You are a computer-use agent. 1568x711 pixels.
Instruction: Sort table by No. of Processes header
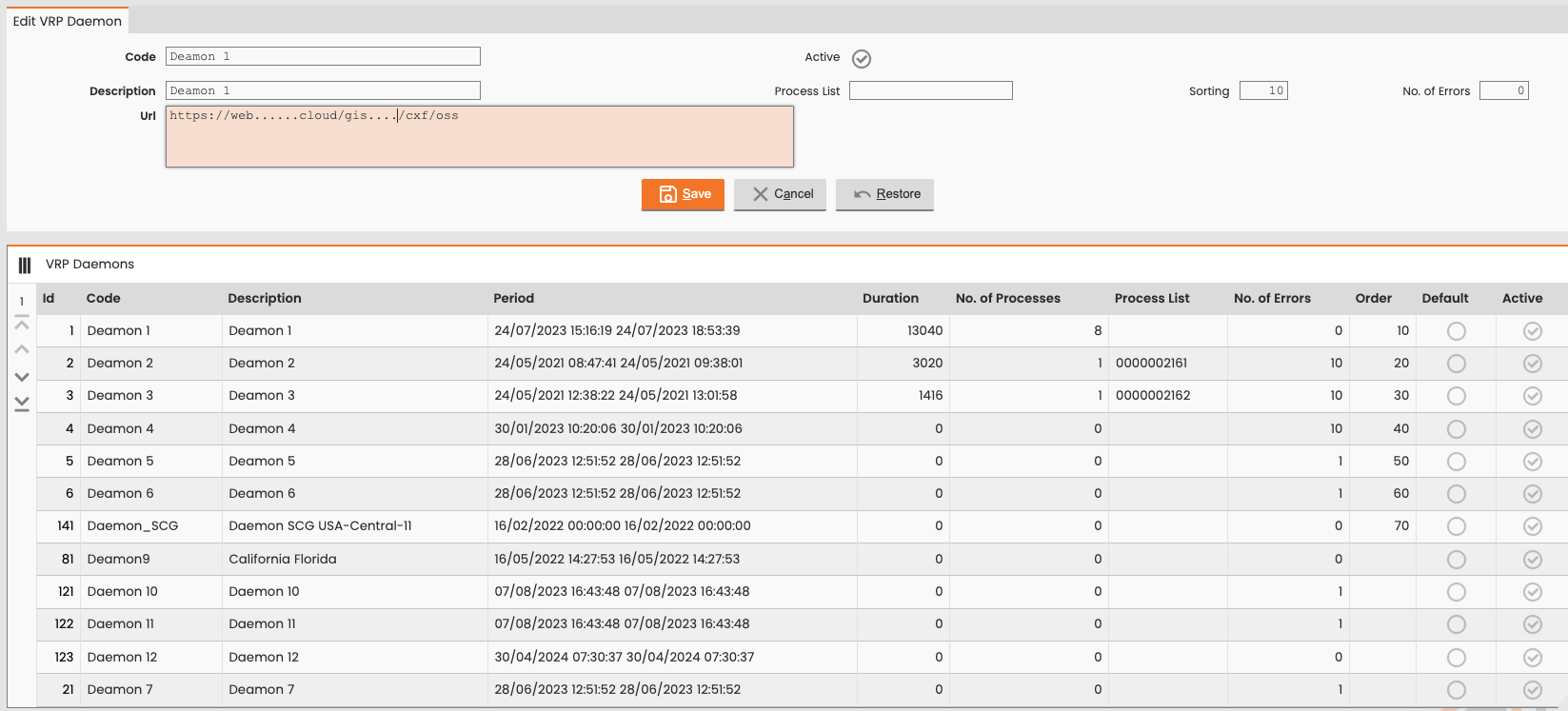(1008, 298)
